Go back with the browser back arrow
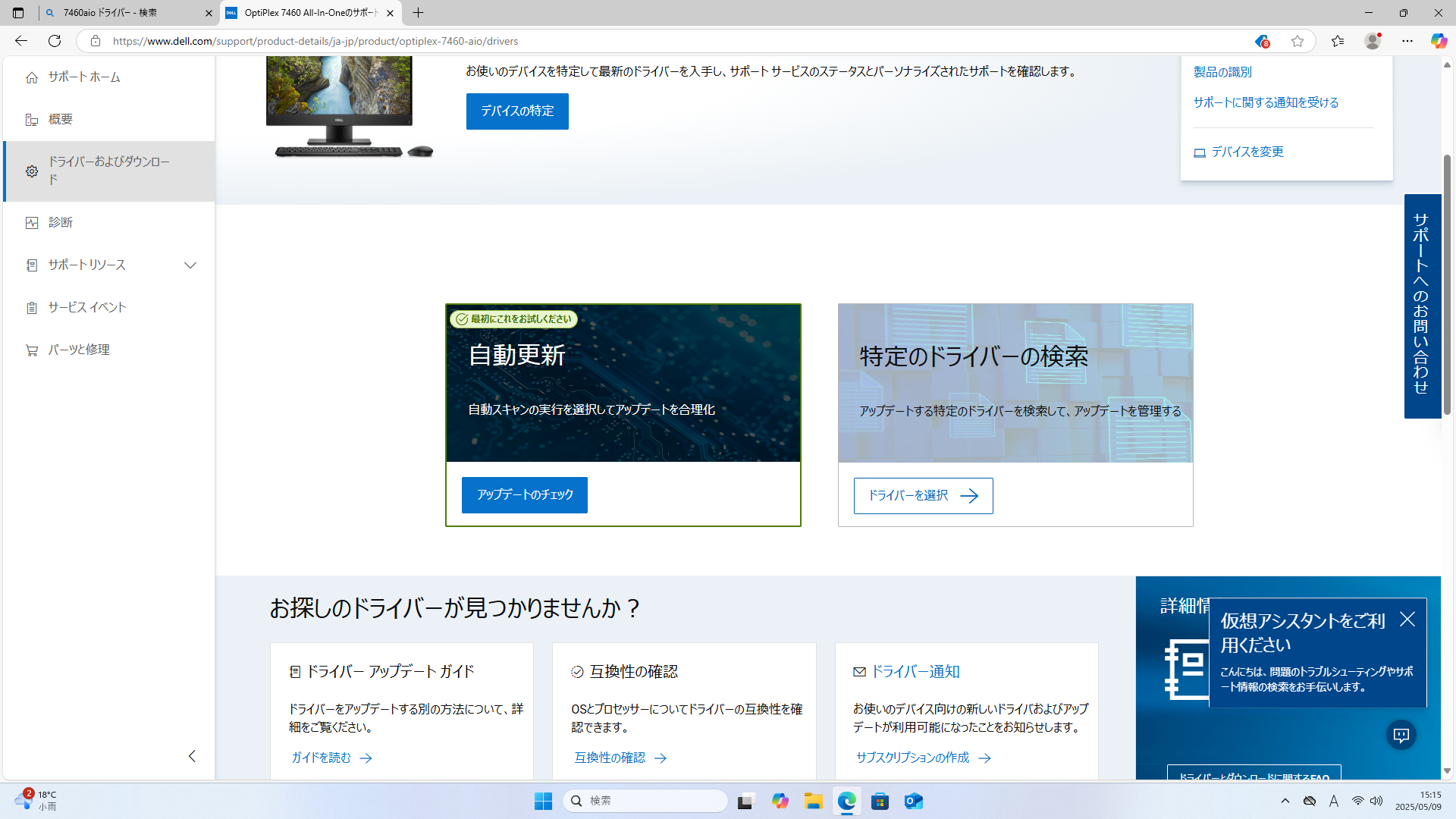Screen dimensions: 1456x819 tap(21, 41)
